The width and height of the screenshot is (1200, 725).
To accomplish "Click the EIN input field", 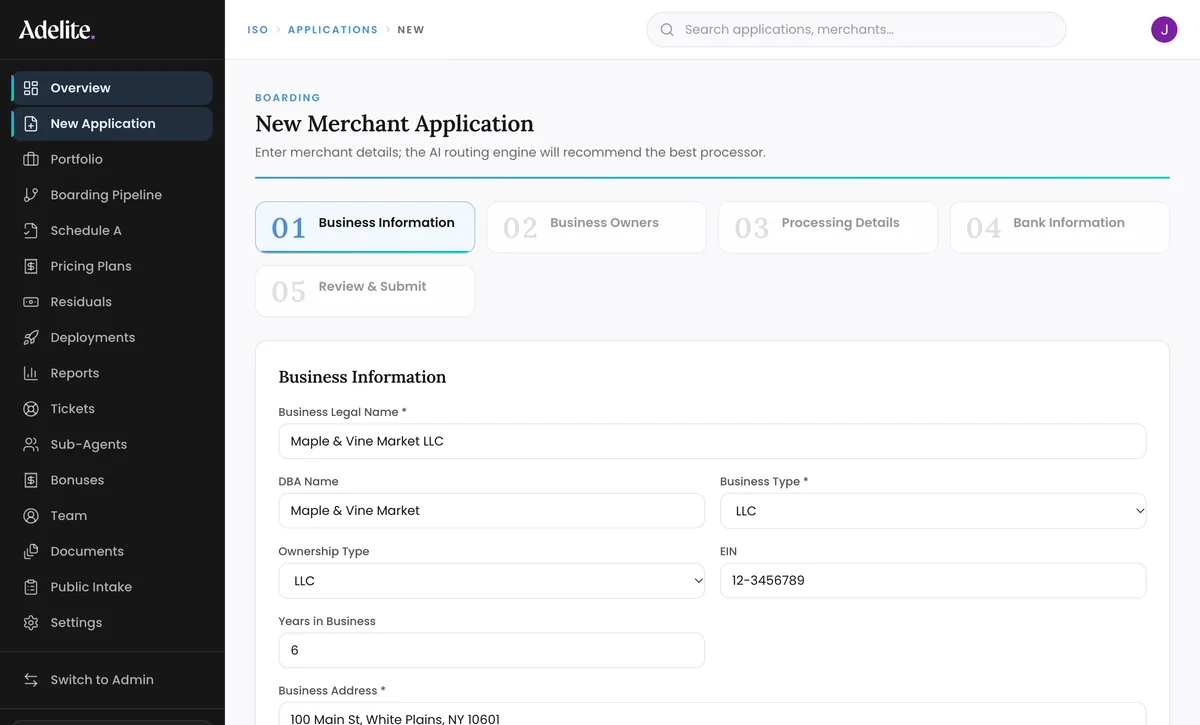I will tap(933, 581).
